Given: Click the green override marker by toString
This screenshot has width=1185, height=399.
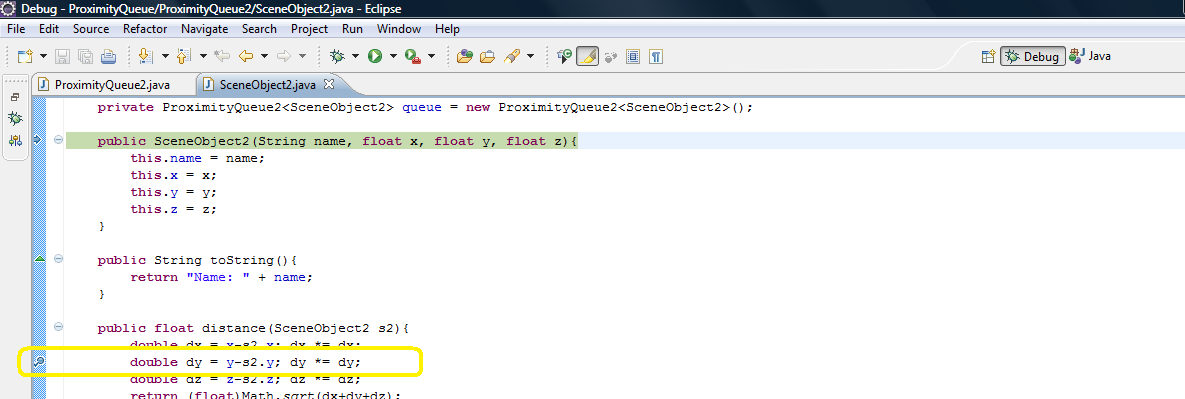Looking at the screenshot, I should pyautogui.click(x=39, y=259).
